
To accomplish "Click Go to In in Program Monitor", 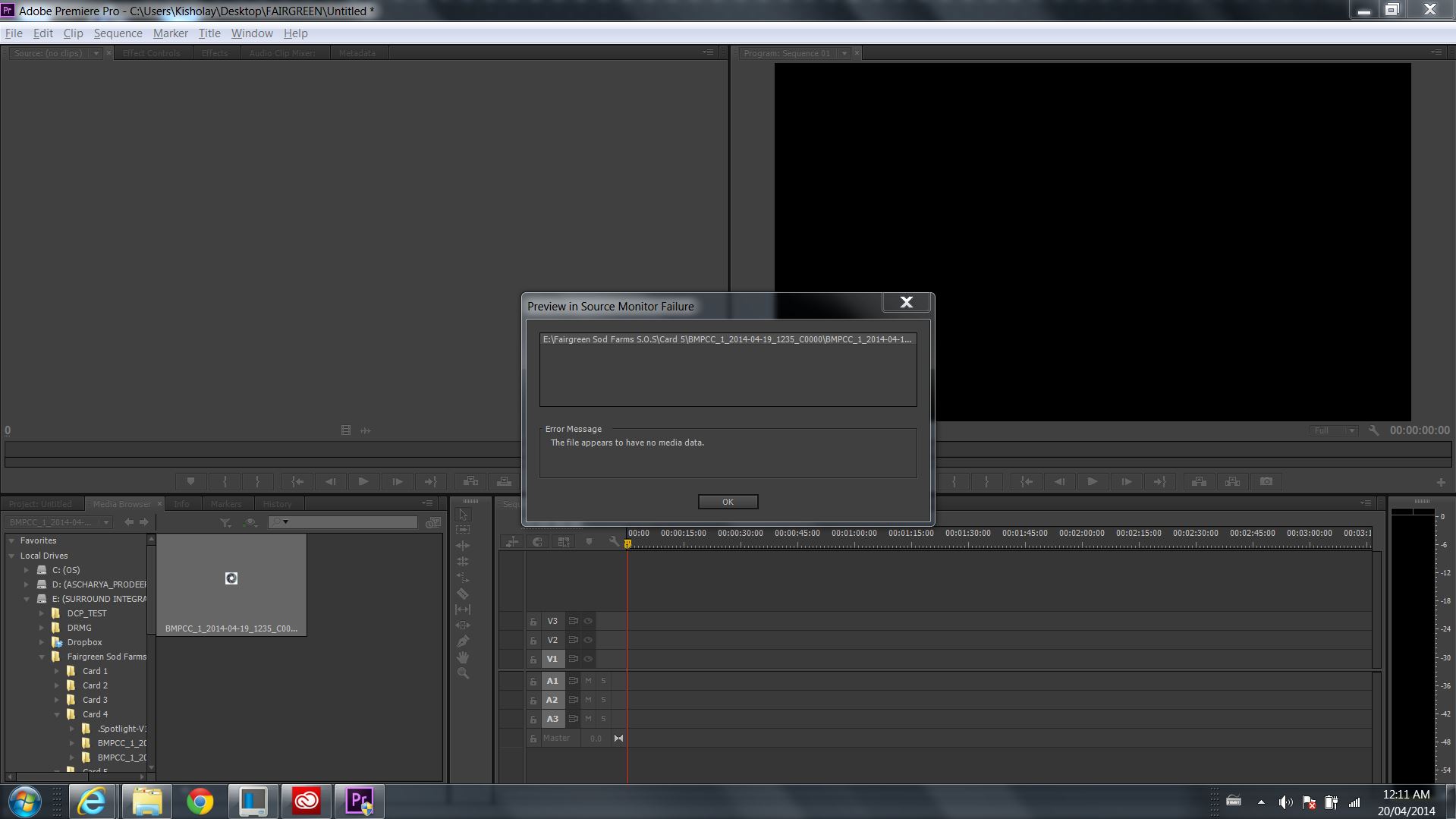I will tap(1027, 481).
